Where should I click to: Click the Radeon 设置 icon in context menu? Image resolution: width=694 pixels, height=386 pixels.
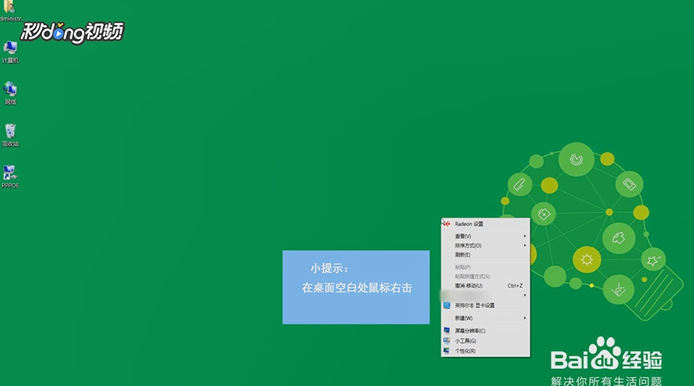tap(447, 224)
